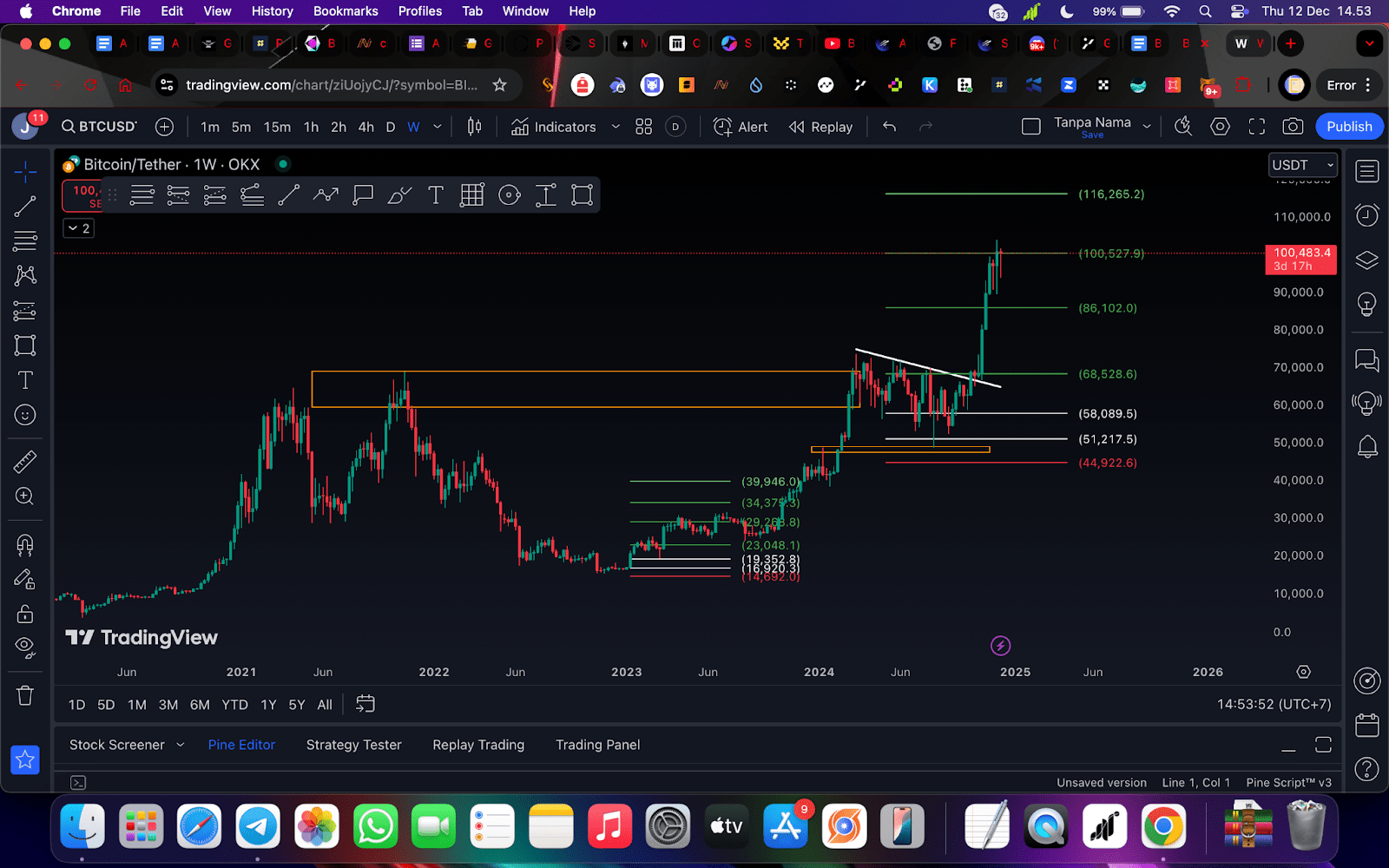Screen dimensions: 1389x868
Task: Open the Alerts clock icon in right sidebar
Action: pos(1367,215)
